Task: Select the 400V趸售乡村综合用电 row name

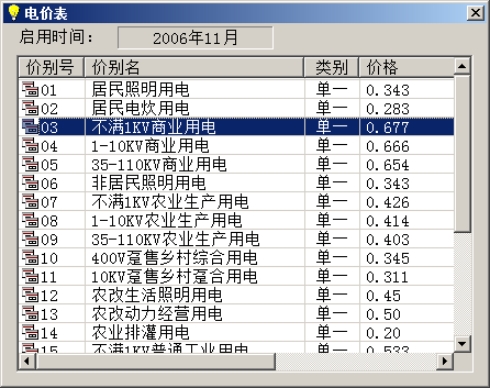Action: pyautogui.click(x=174, y=257)
